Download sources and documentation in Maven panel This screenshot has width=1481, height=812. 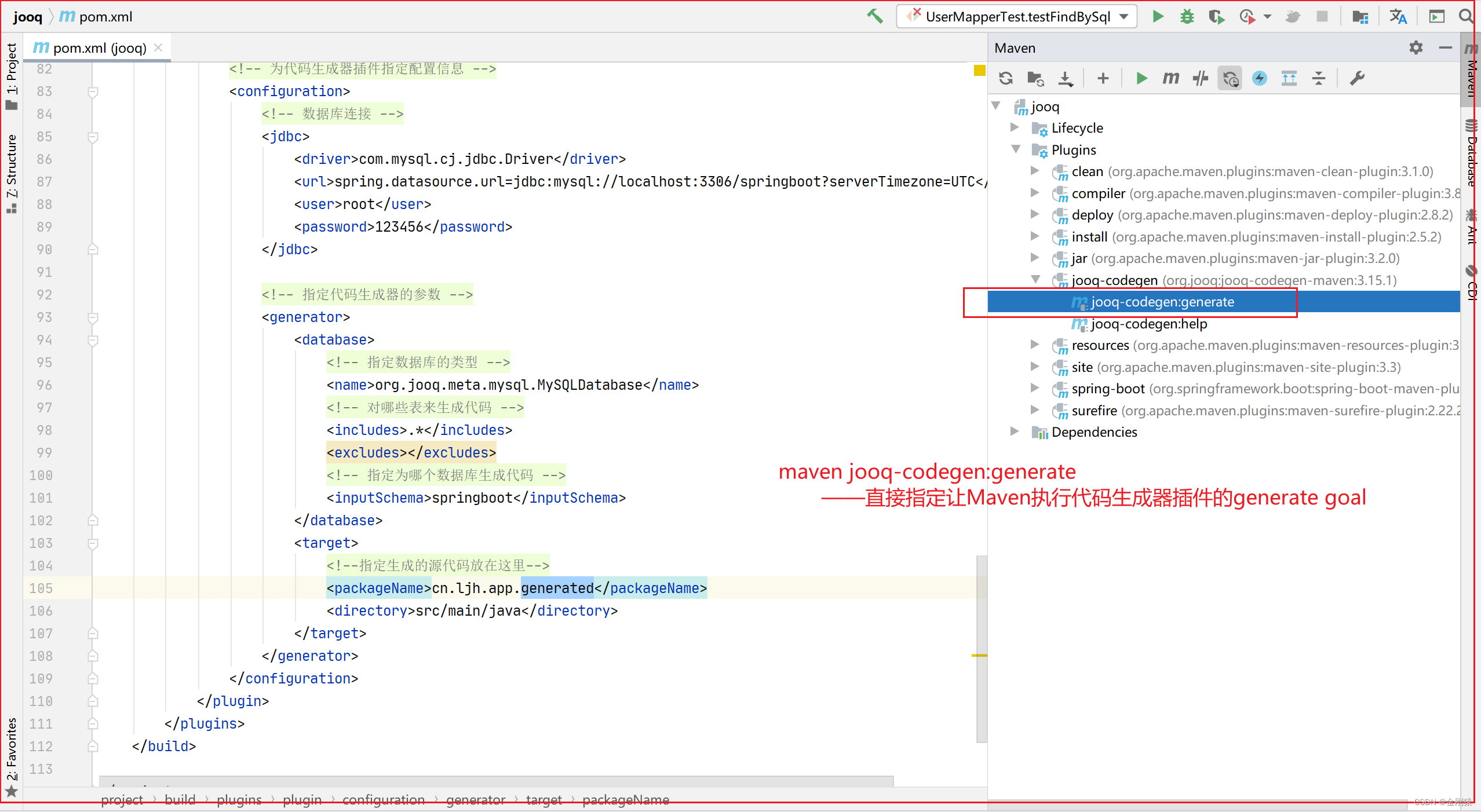click(1066, 78)
